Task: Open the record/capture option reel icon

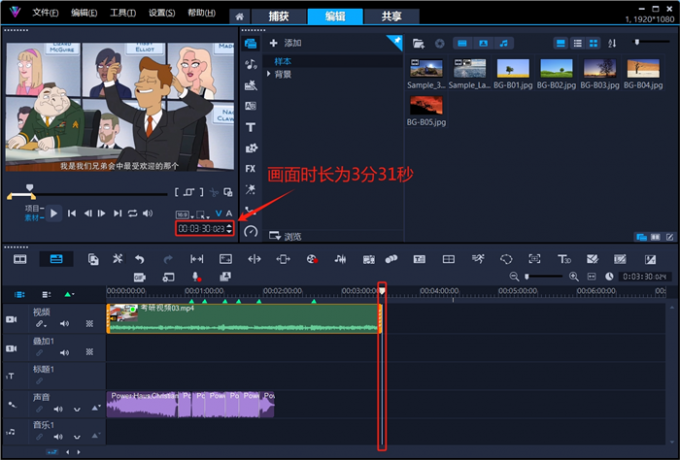Action: (x=312, y=259)
